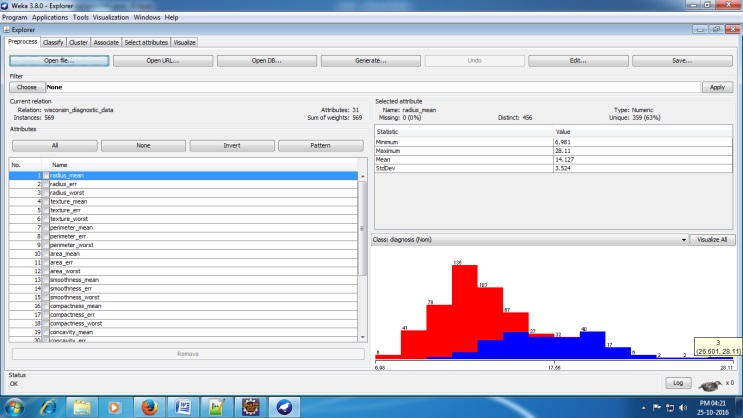This screenshot has width=743, height=418.
Task: Click the attribute list scrollbar down arrow
Action: point(362,339)
